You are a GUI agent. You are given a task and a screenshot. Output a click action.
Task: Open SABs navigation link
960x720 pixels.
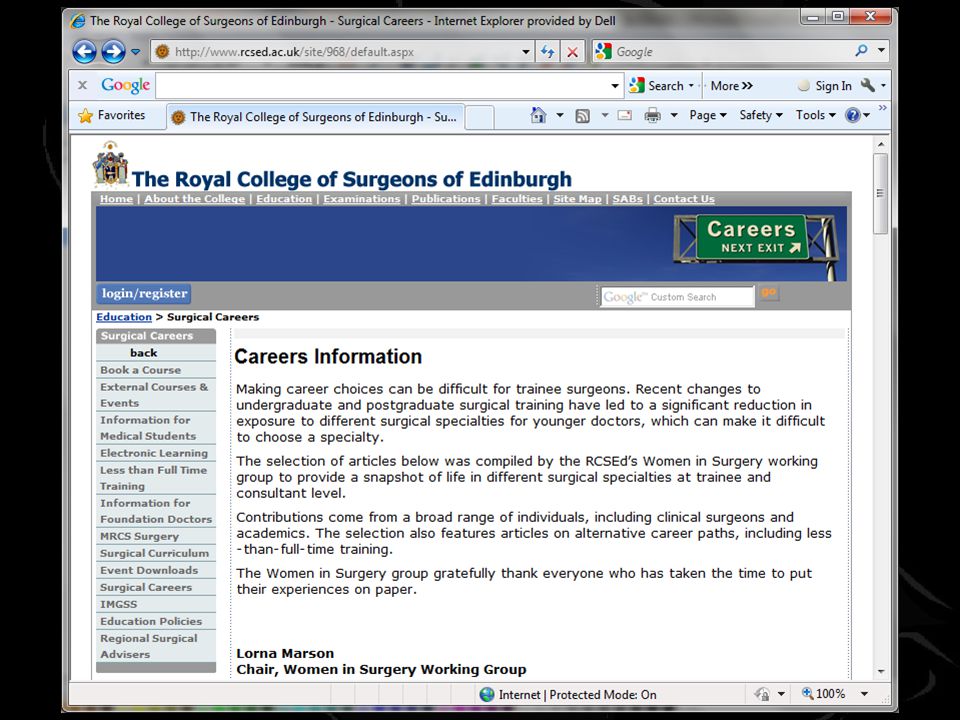pyautogui.click(x=628, y=199)
